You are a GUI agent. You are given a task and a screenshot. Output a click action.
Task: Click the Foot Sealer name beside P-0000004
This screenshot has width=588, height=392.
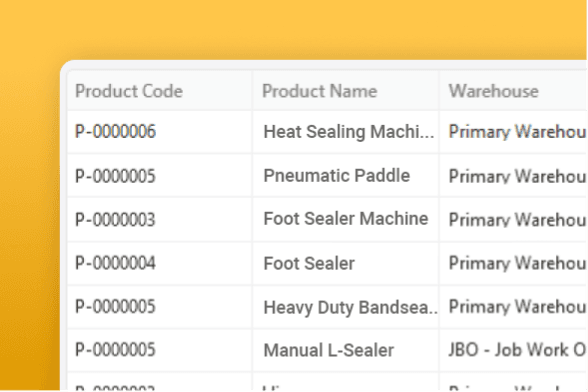(x=309, y=263)
